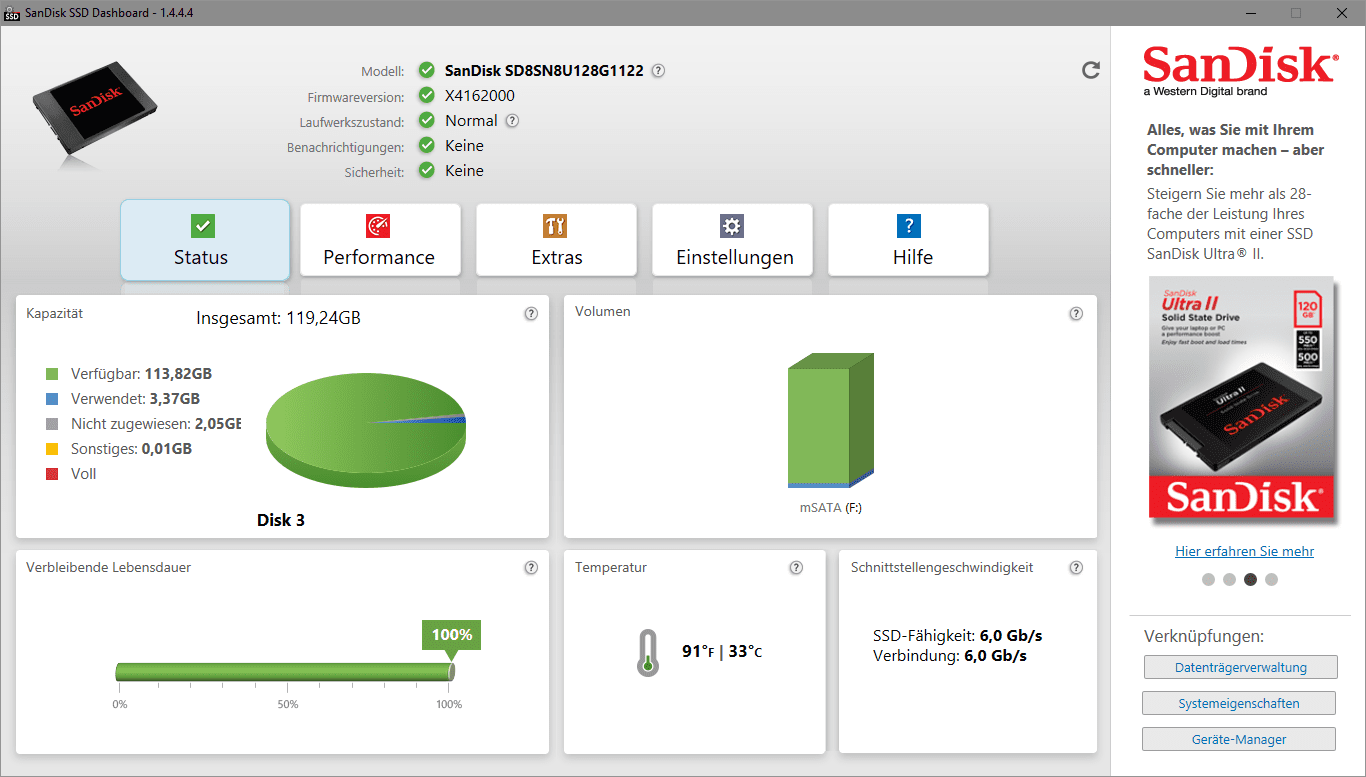Click red Voll legend swatch

pyautogui.click(x=52, y=474)
